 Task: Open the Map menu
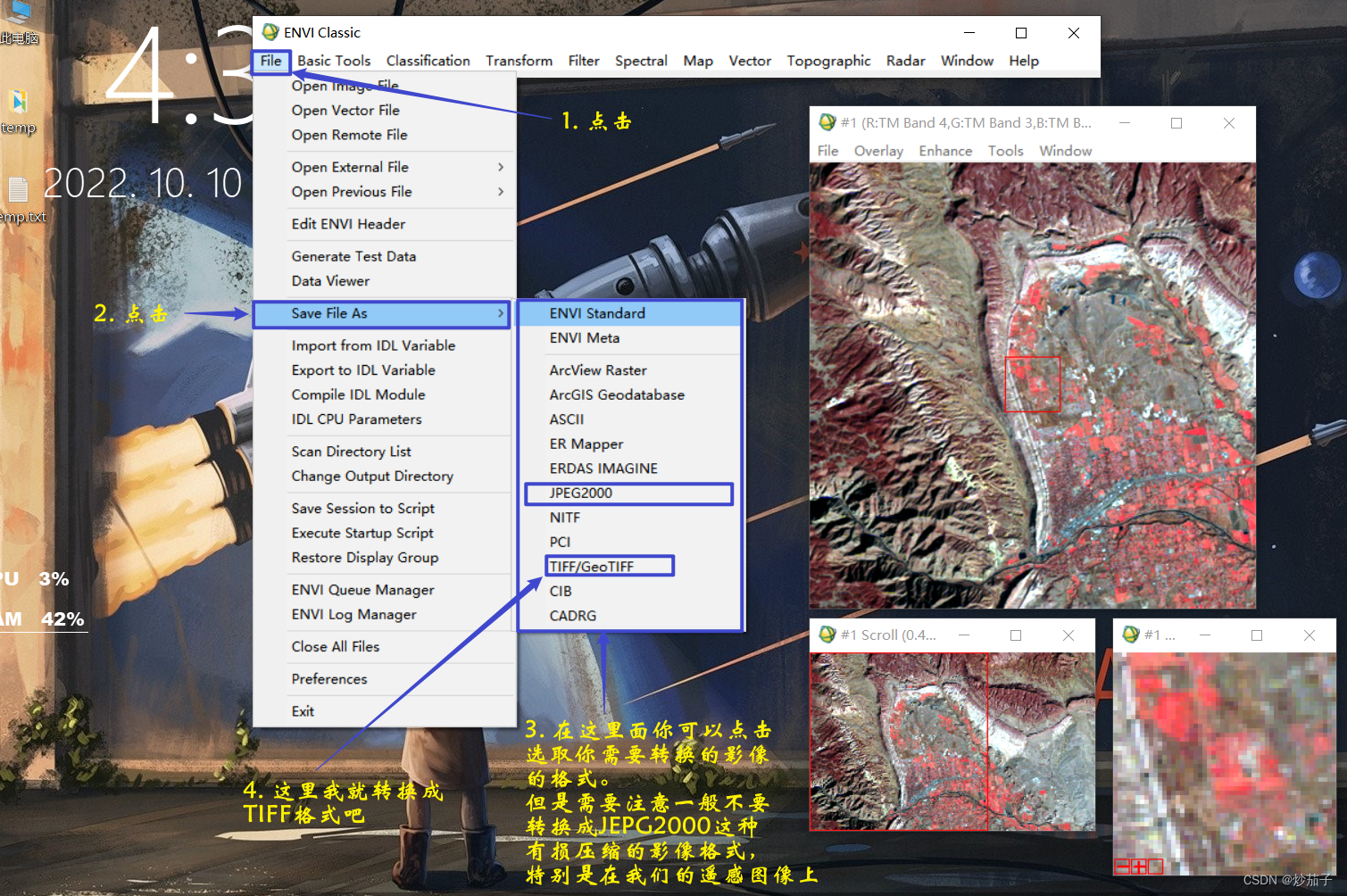pos(698,61)
